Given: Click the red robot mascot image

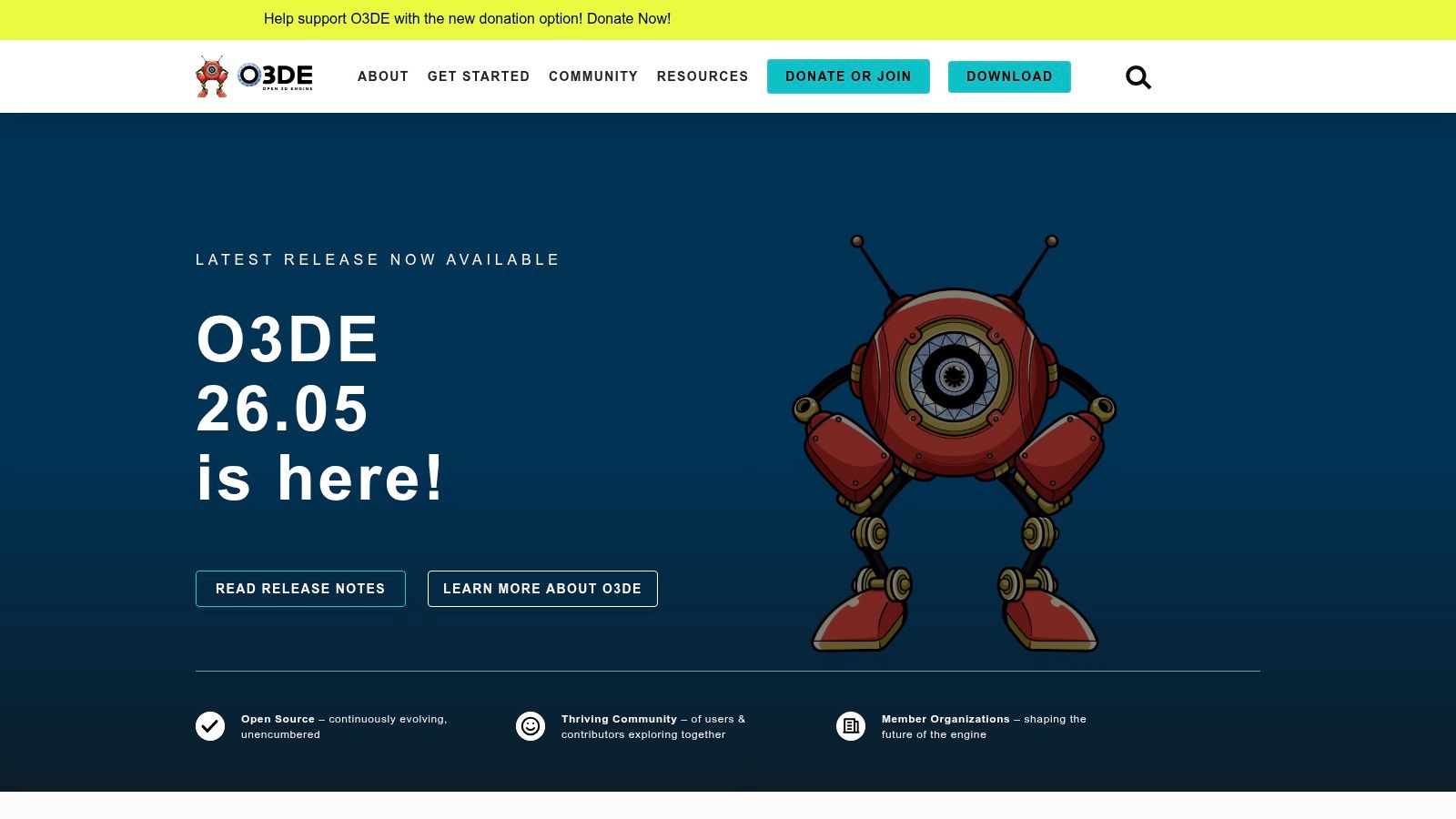Looking at the screenshot, I should point(954,443).
